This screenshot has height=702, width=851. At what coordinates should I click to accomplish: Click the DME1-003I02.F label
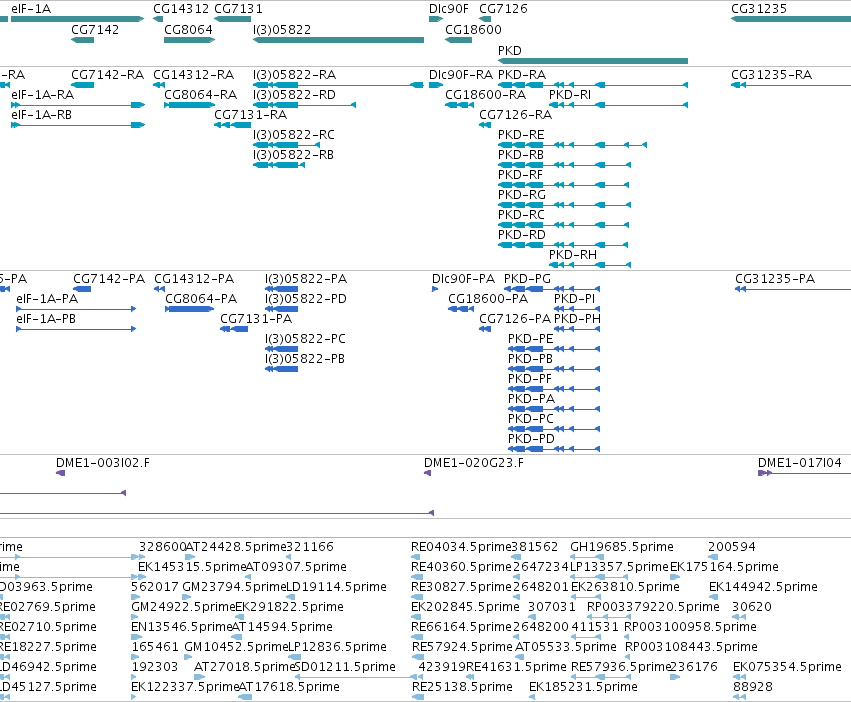[103, 463]
